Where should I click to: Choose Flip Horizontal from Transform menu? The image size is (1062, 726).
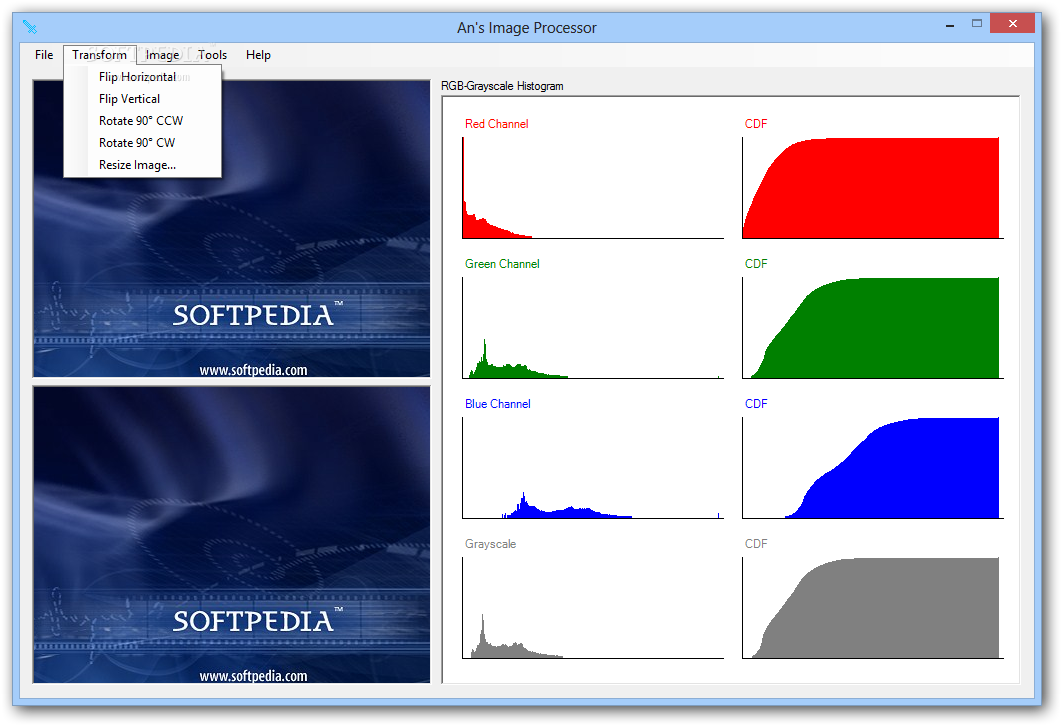[x=143, y=77]
